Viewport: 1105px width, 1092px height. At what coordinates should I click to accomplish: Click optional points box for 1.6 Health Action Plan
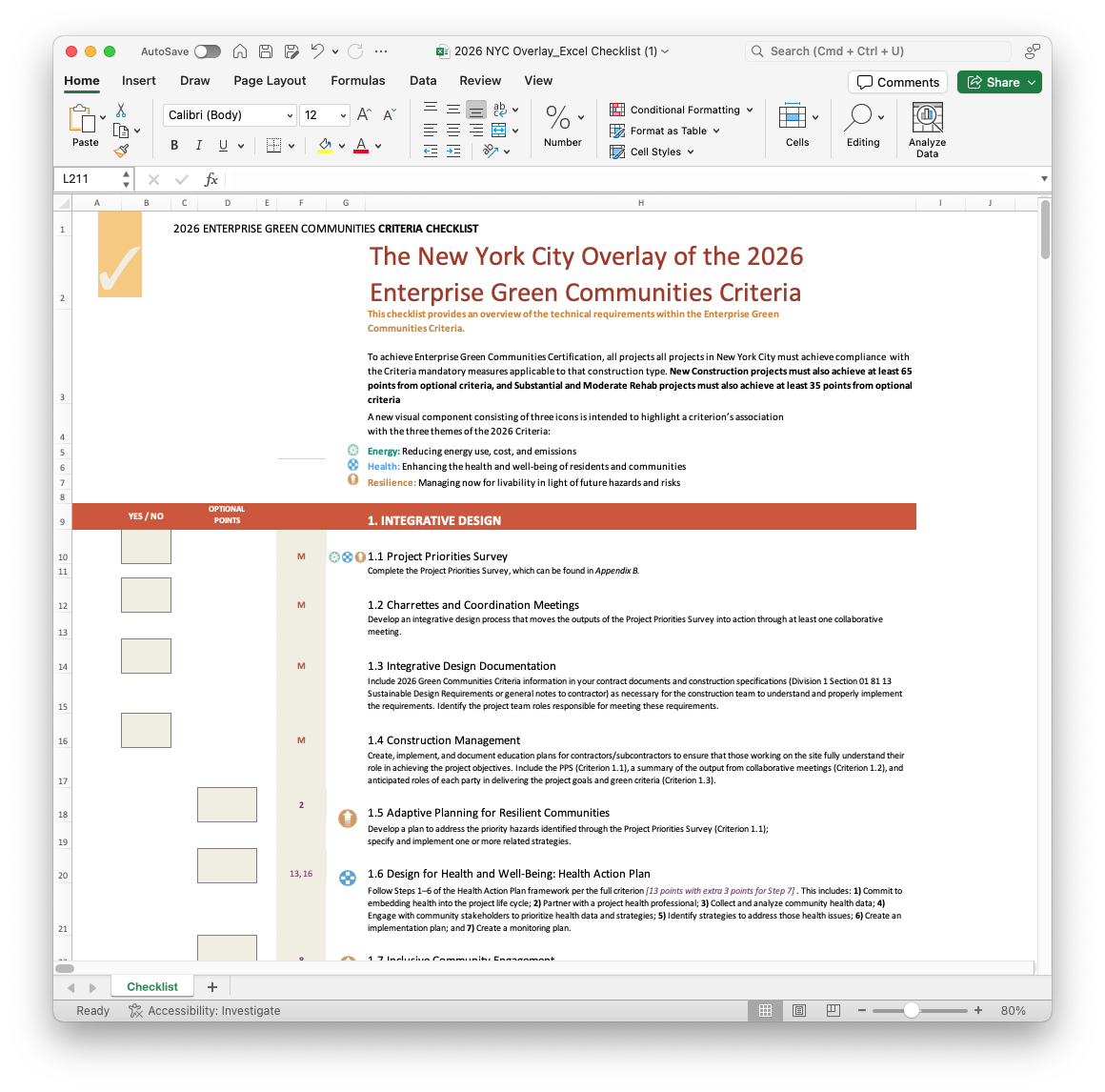227,866
